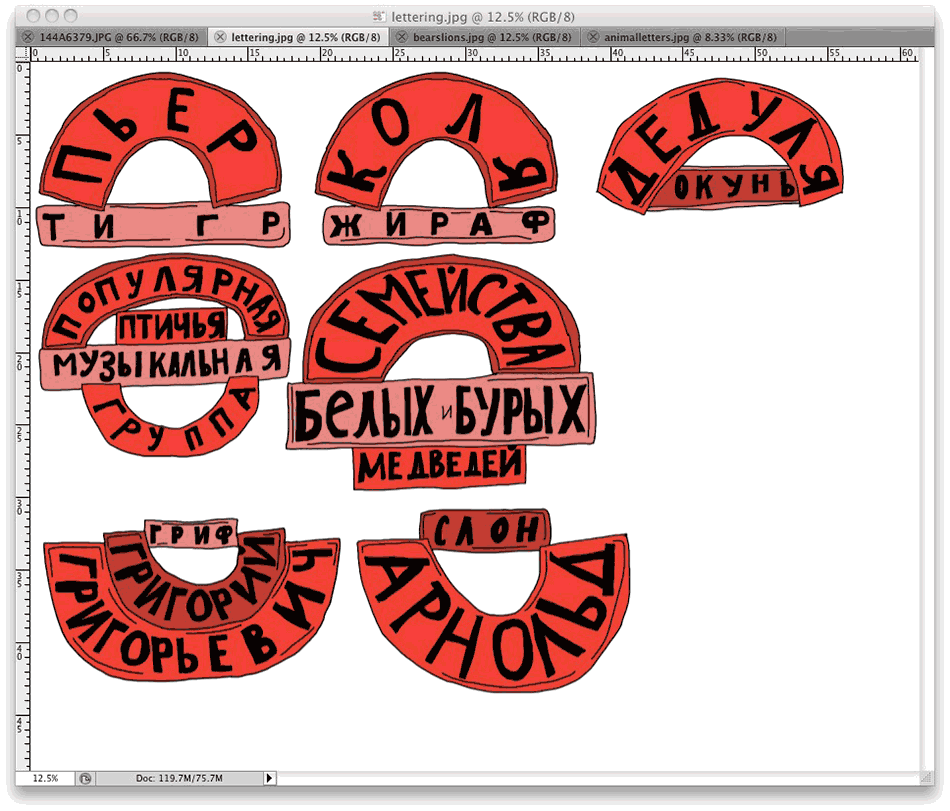
Task: Click the ТИГР label on the canvas
Action: (x=163, y=226)
